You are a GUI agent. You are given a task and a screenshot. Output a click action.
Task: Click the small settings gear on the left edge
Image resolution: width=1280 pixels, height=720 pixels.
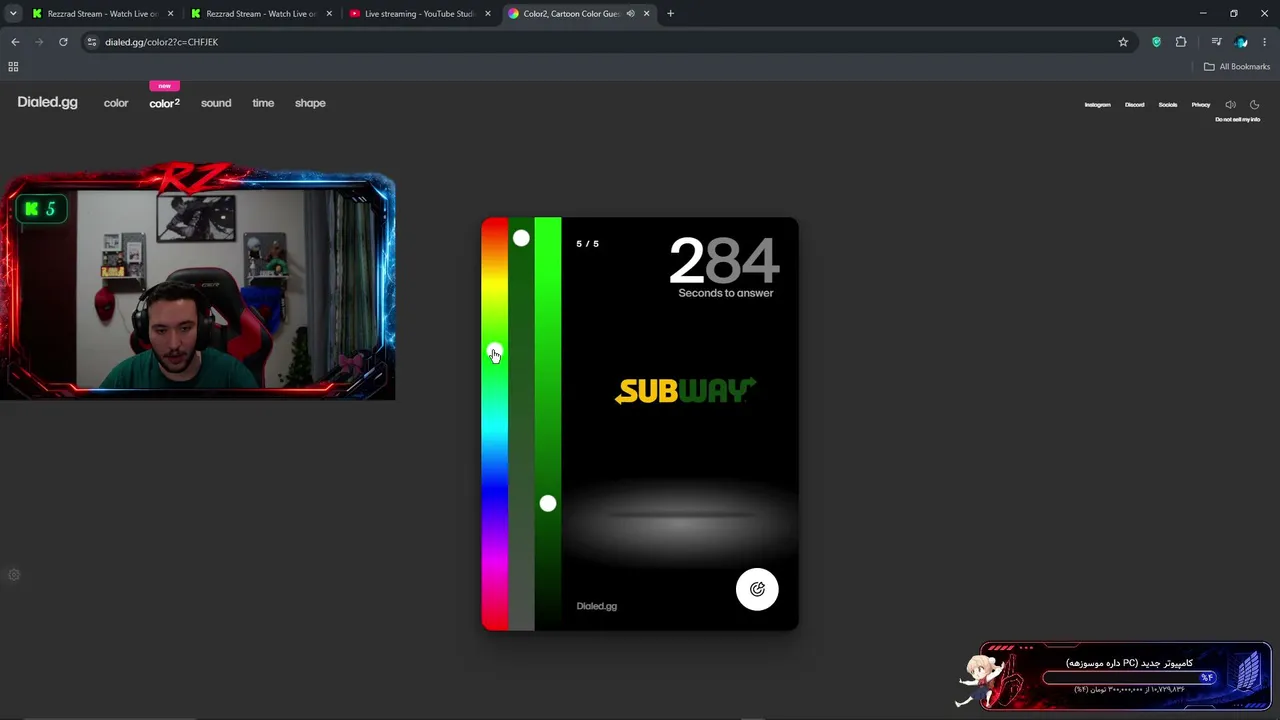pos(14,575)
